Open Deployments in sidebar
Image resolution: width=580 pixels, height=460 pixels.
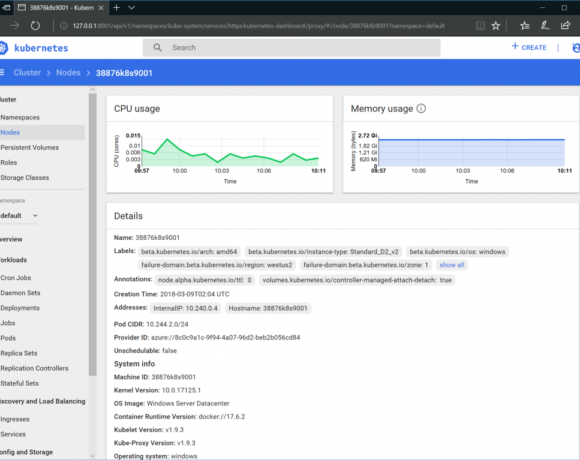point(20,308)
